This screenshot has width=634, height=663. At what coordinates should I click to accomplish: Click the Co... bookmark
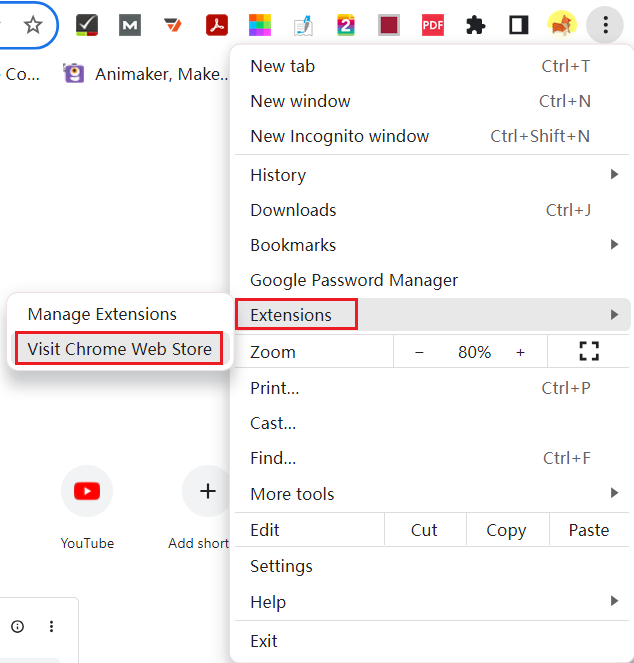coord(20,74)
